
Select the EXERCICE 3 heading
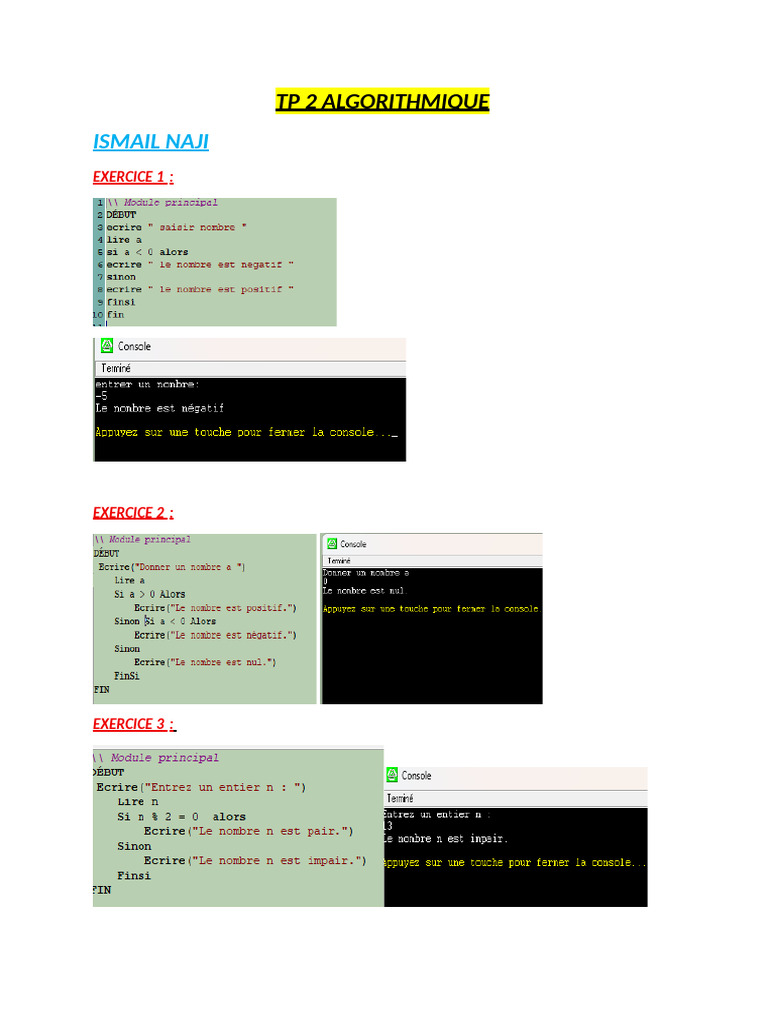click(x=135, y=724)
